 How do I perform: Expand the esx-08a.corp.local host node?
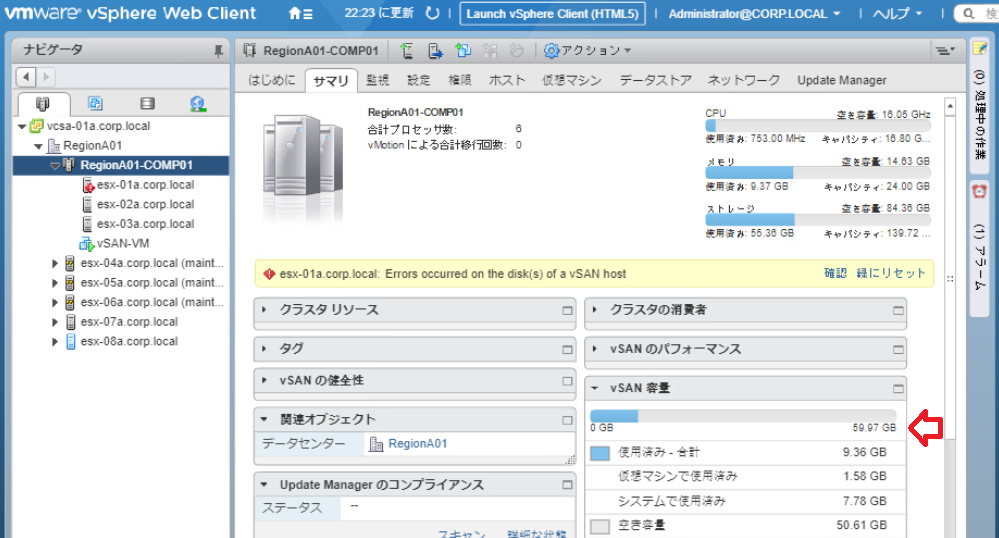55,342
